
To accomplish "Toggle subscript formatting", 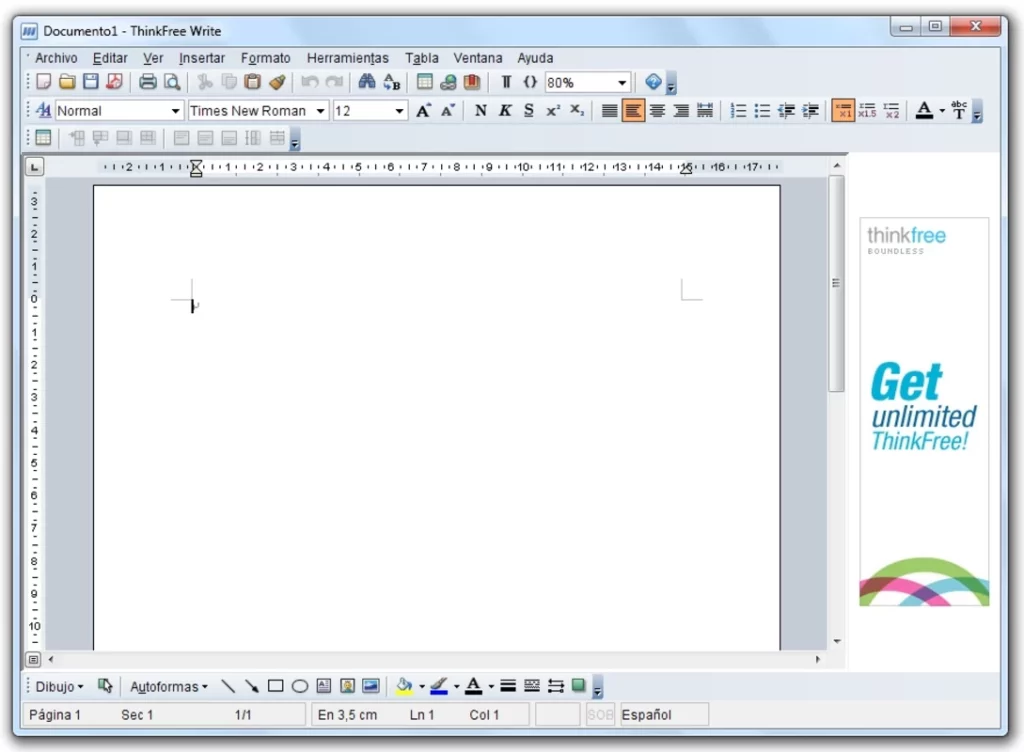I will pos(577,111).
